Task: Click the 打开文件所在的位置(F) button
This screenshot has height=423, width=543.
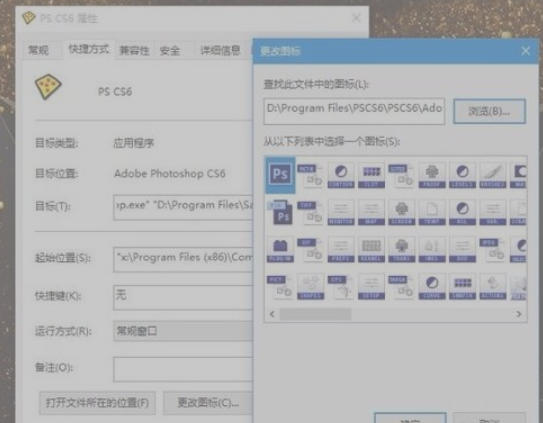Action: coord(97,403)
